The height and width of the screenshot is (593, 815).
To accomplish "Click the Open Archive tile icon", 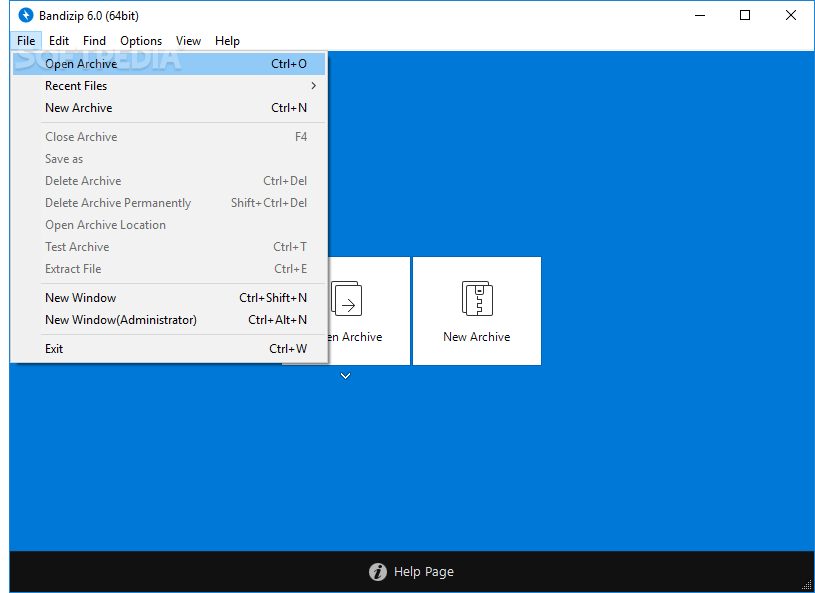I will coord(347,298).
